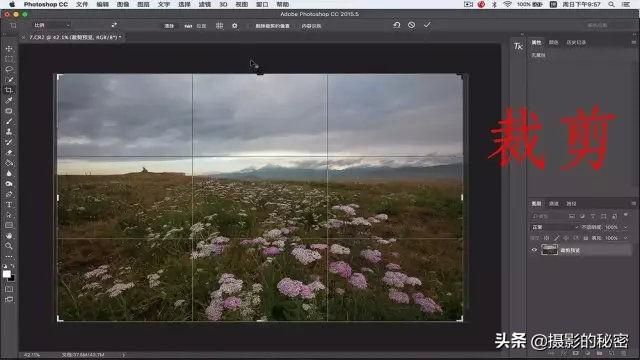Select the Zoom tool
The height and width of the screenshot is (360, 640).
pos(9,246)
